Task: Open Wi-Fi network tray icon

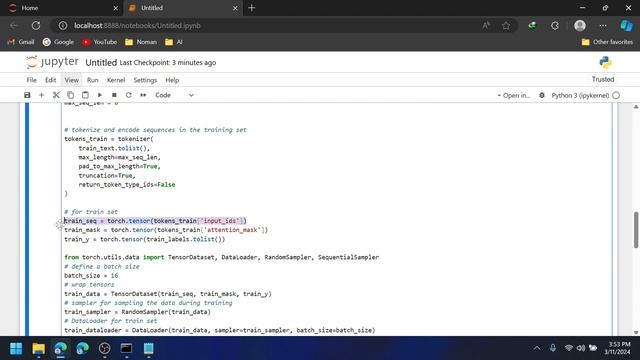Action: pos(568,348)
